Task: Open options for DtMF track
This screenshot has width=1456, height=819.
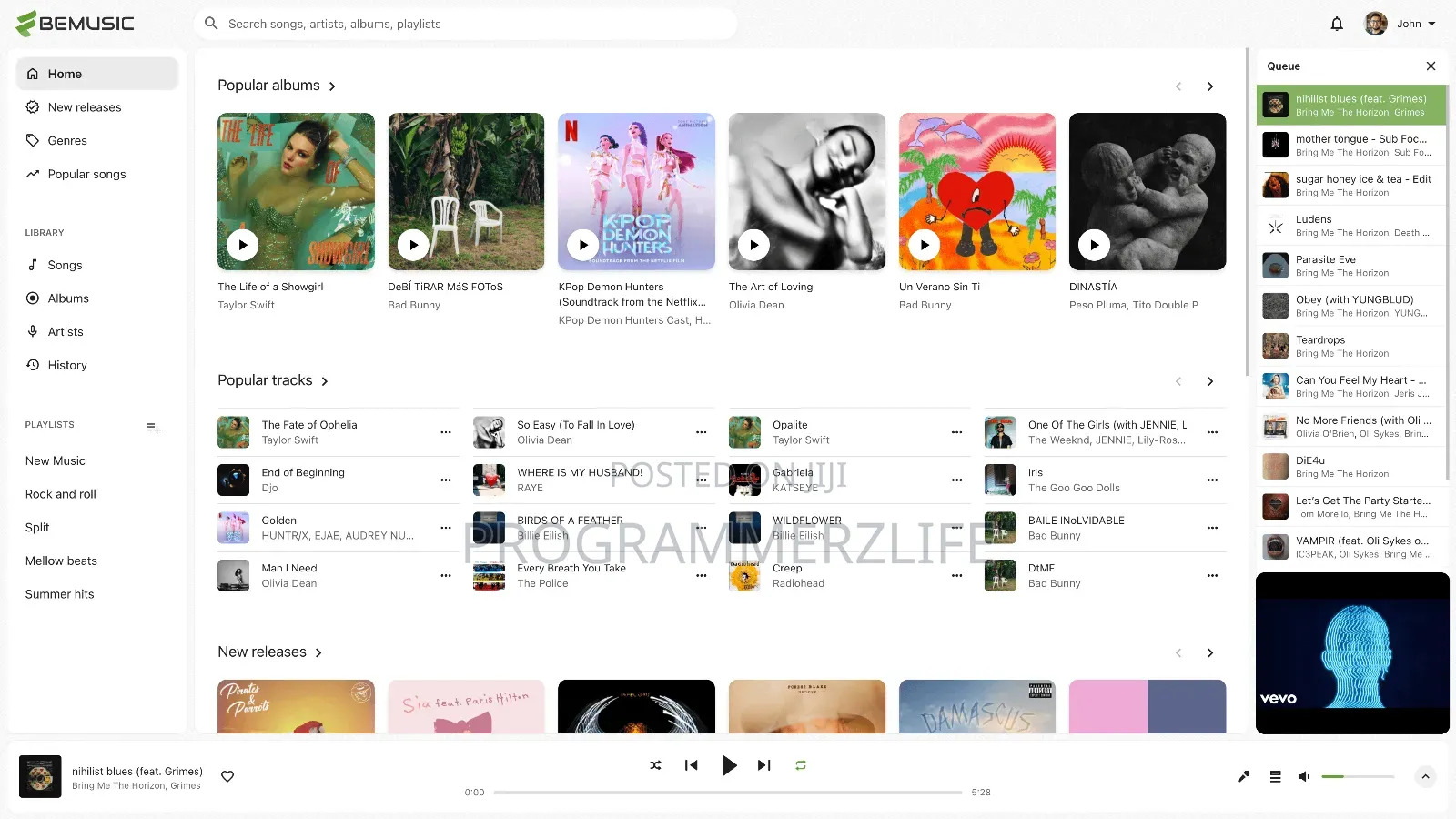Action: click(x=1213, y=576)
